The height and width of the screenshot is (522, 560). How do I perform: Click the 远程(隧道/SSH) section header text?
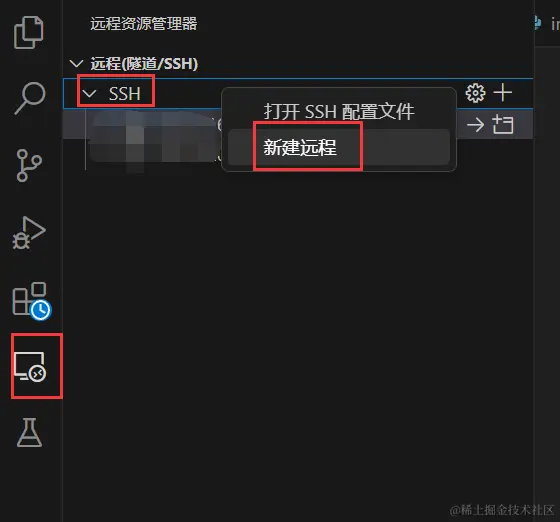coord(144,64)
